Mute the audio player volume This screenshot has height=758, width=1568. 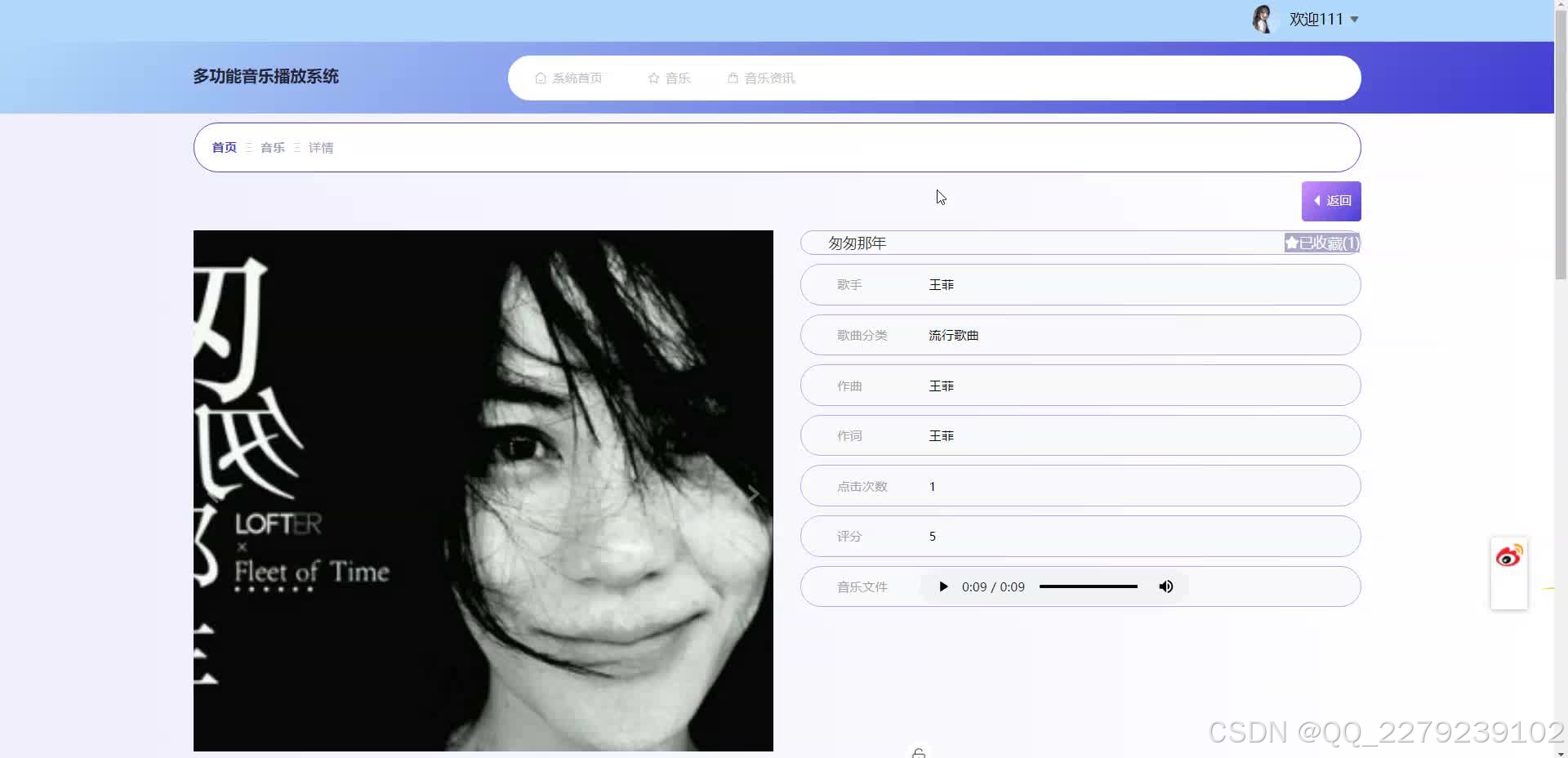[x=1166, y=586]
